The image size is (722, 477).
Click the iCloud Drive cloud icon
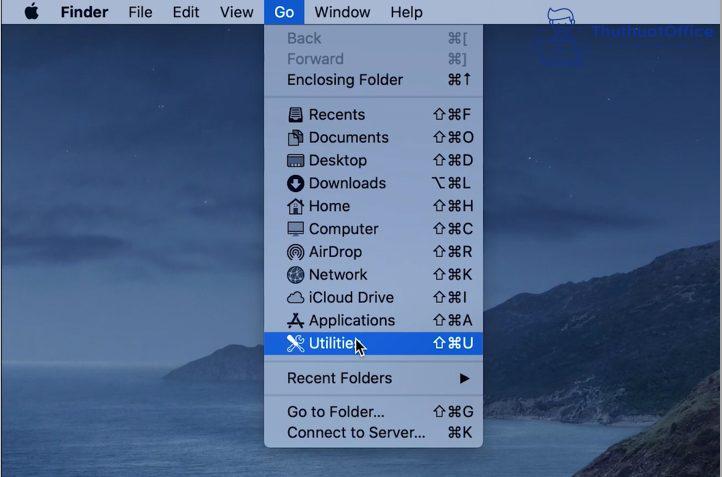[x=295, y=297]
